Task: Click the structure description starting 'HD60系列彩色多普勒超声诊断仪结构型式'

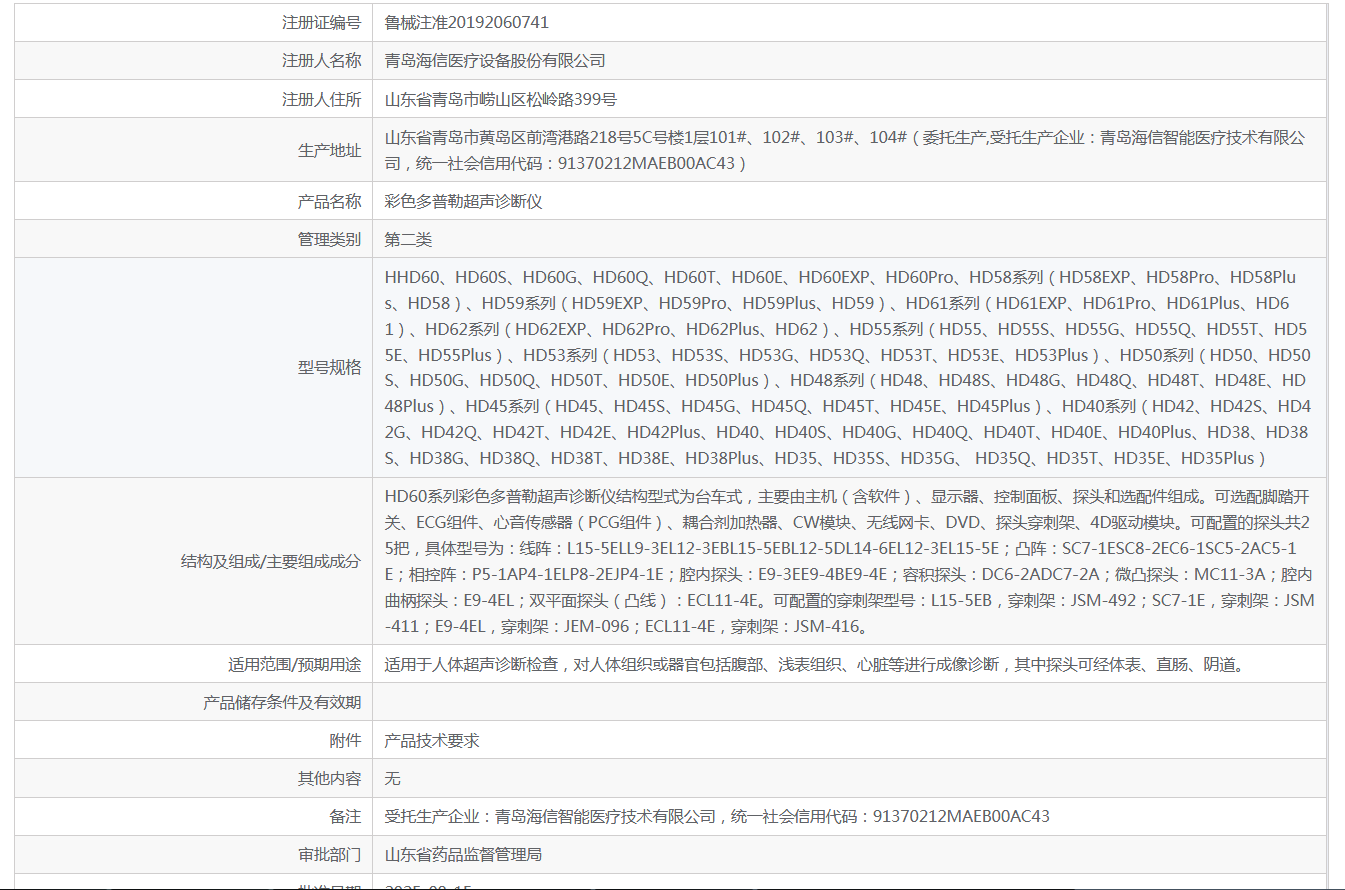Action: [850, 561]
